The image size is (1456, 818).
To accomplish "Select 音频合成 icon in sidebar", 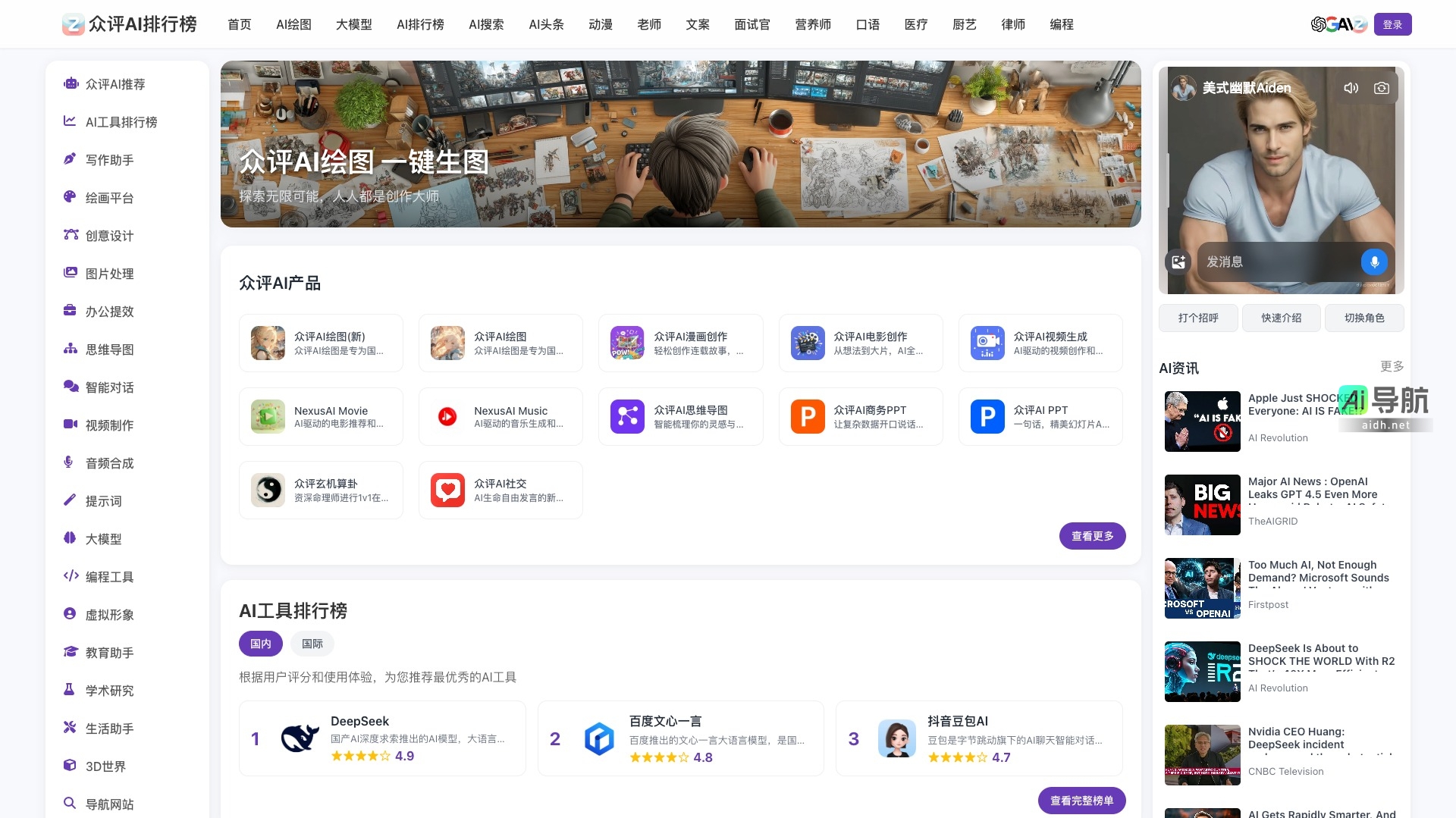I will click(x=70, y=462).
